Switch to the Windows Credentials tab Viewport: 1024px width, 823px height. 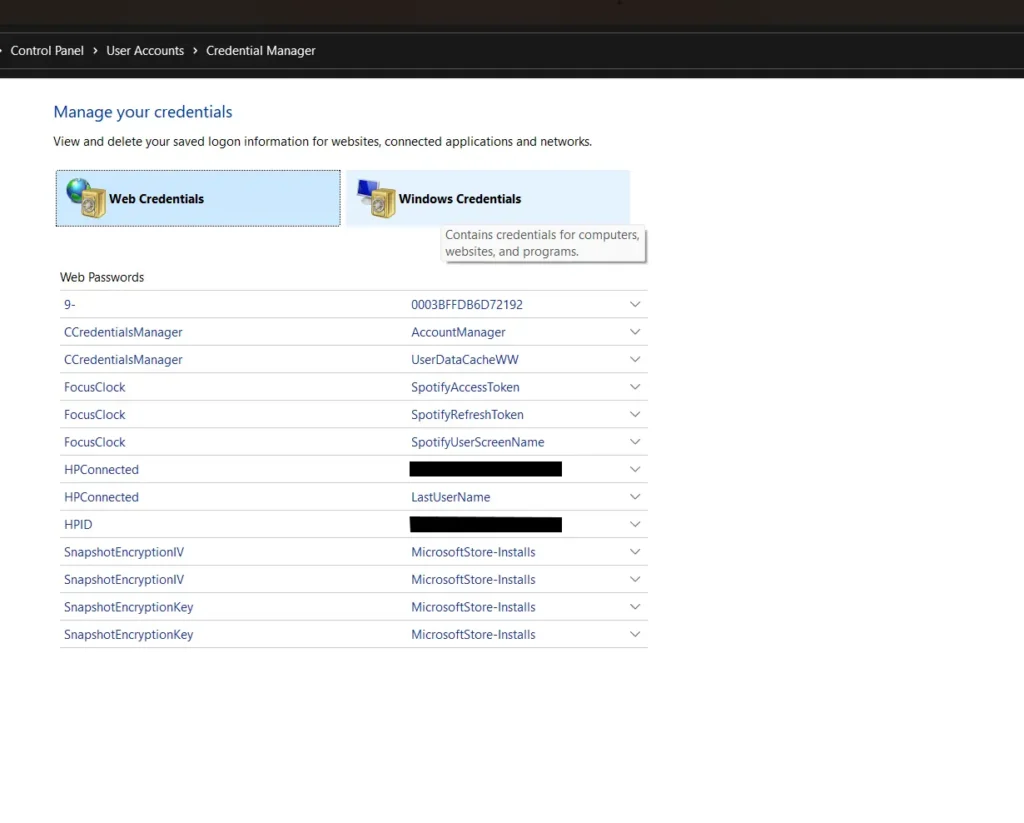click(459, 199)
